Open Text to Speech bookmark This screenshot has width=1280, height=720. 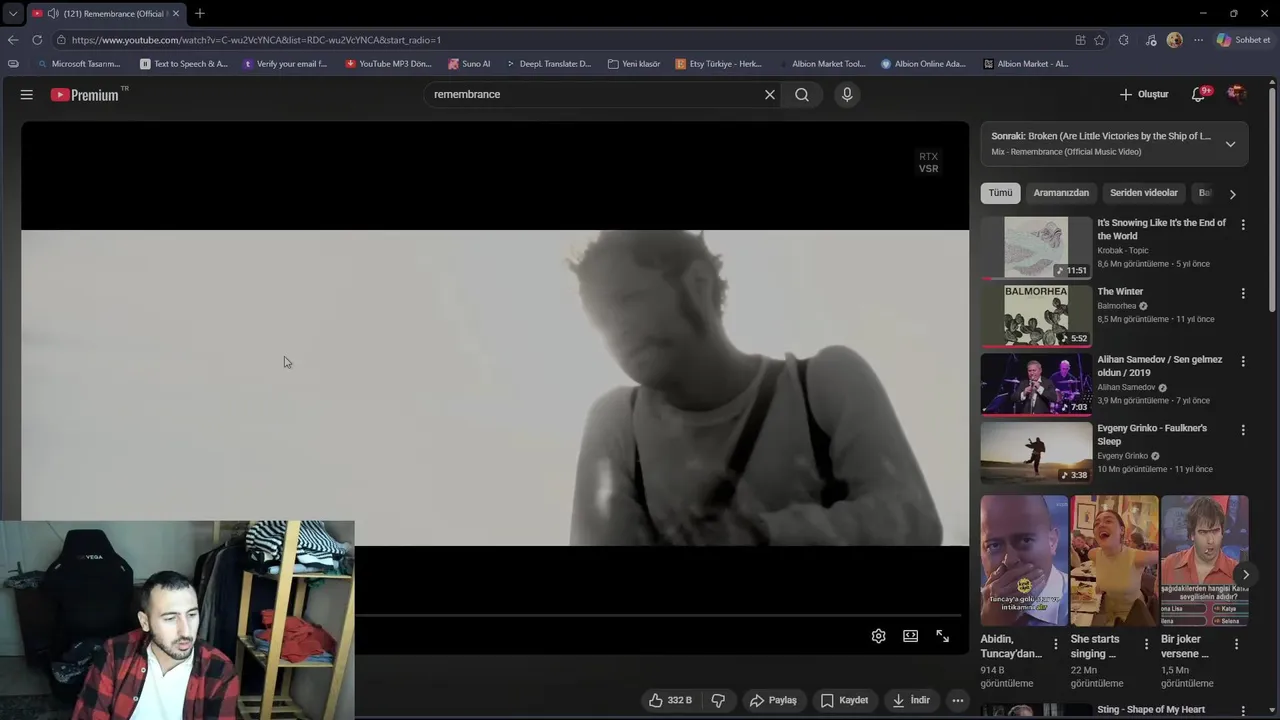pyautogui.click(x=184, y=64)
